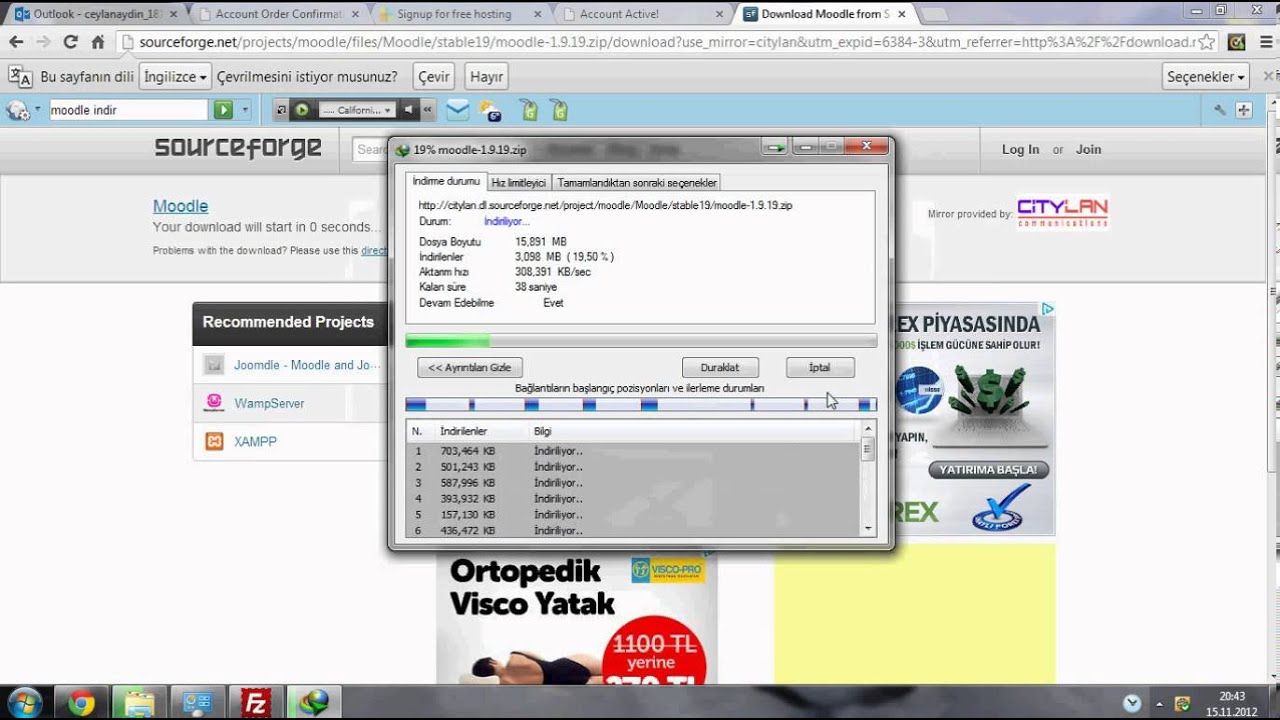Open the mail envelope toolbar icon
Viewport: 1280px width, 720px height.
pyautogui.click(x=458, y=110)
